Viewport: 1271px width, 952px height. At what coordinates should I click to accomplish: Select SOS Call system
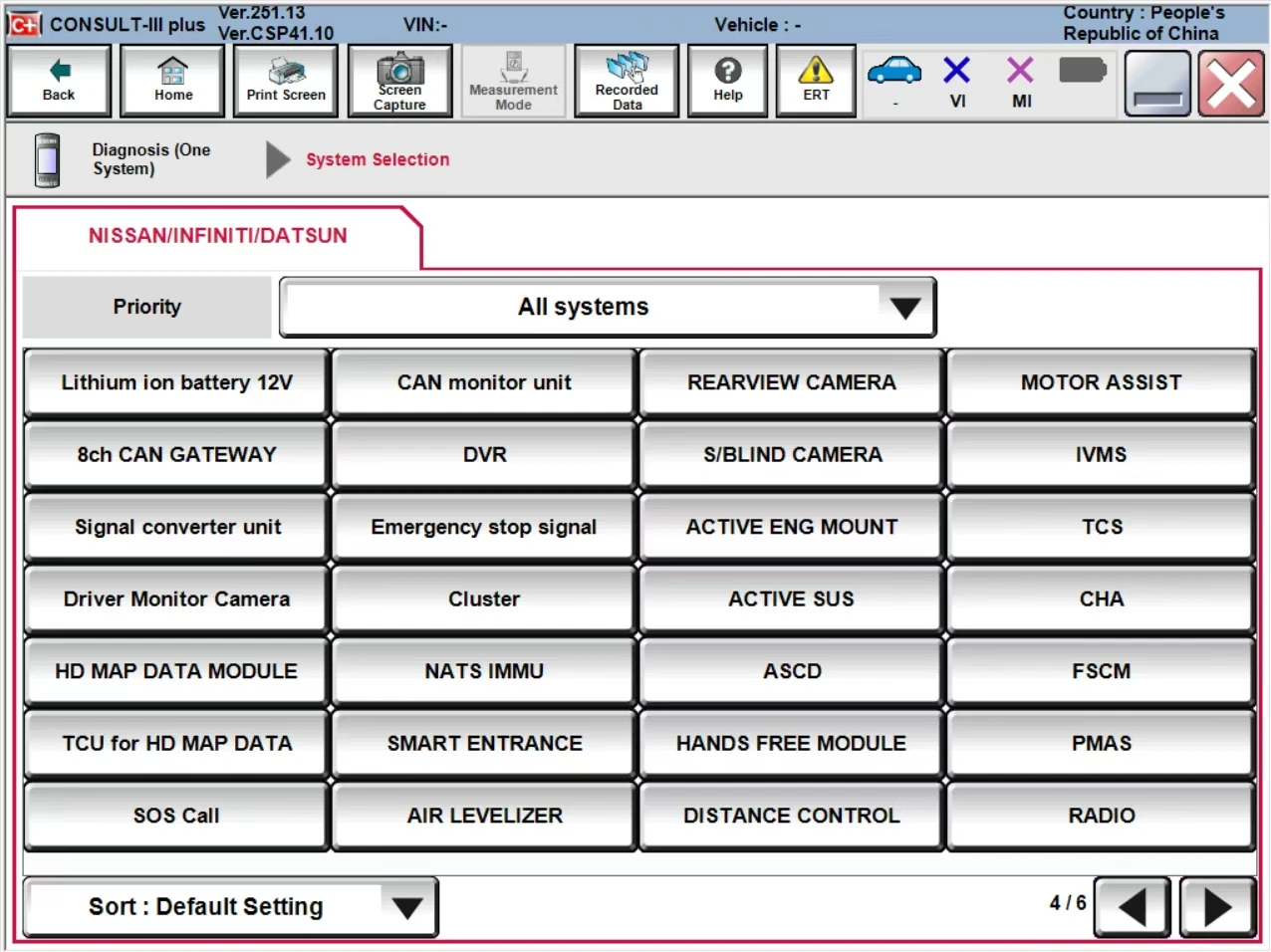point(176,816)
